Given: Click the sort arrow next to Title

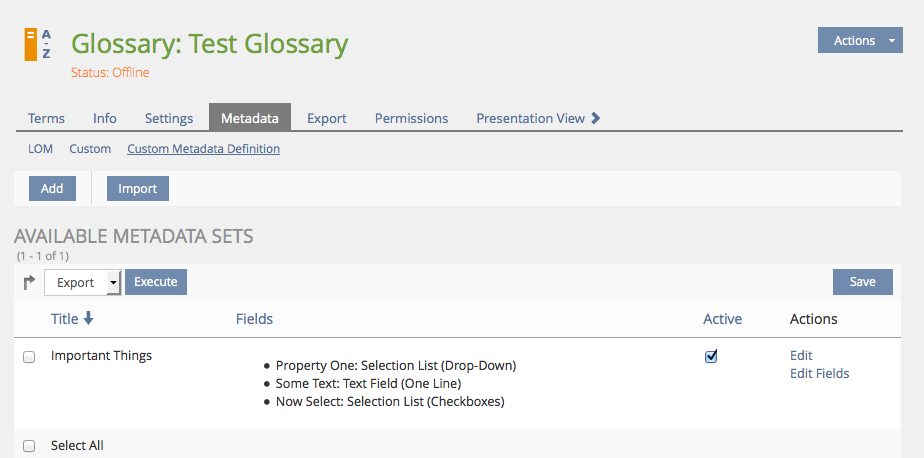Looking at the screenshot, I should click(x=88, y=319).
